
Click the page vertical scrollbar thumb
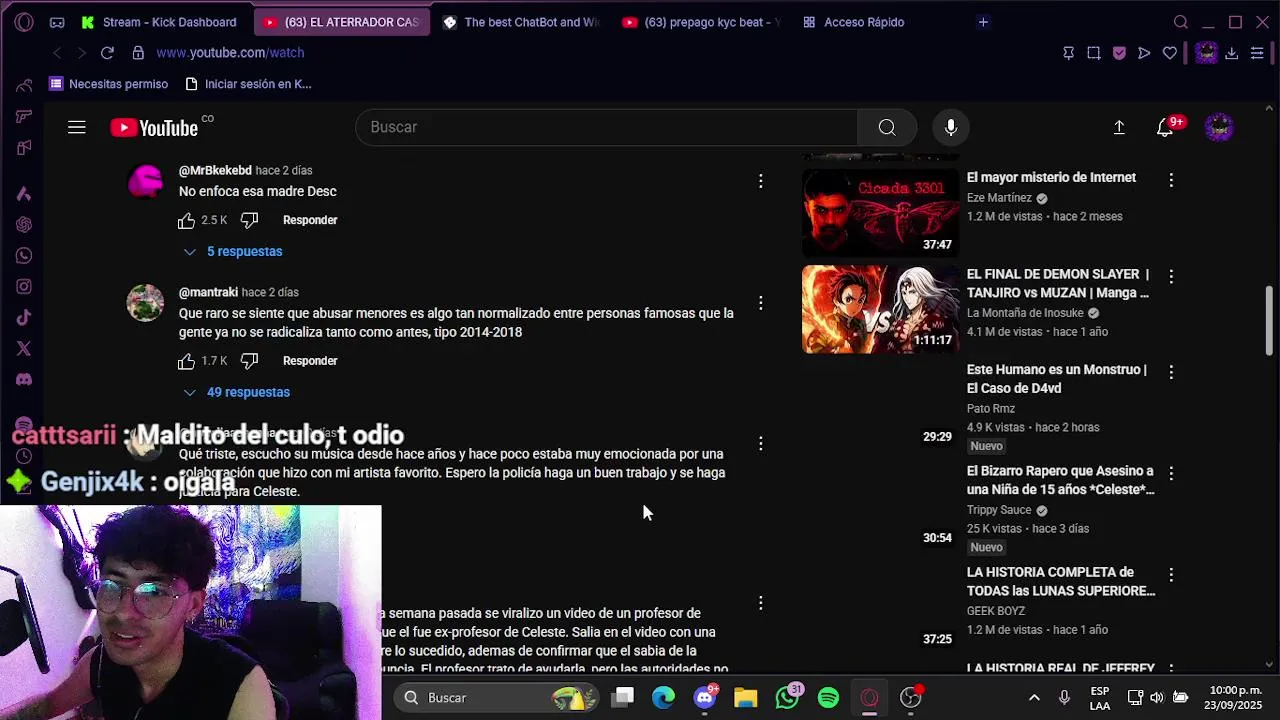tap(1270, 320)
